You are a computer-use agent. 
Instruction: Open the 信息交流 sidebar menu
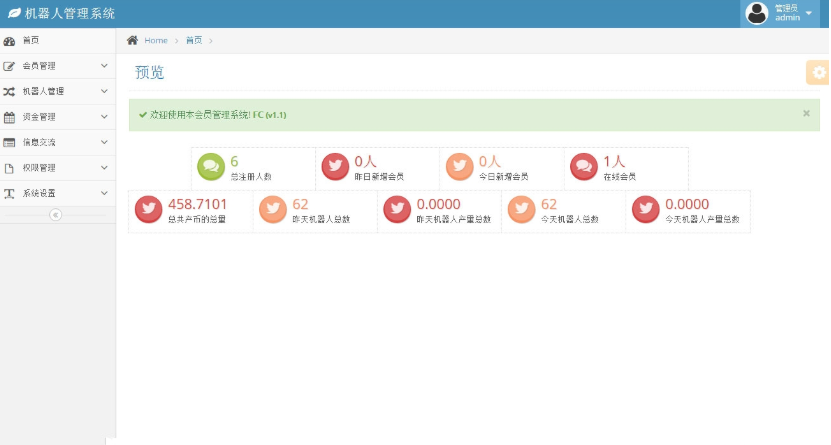(58, 143)
